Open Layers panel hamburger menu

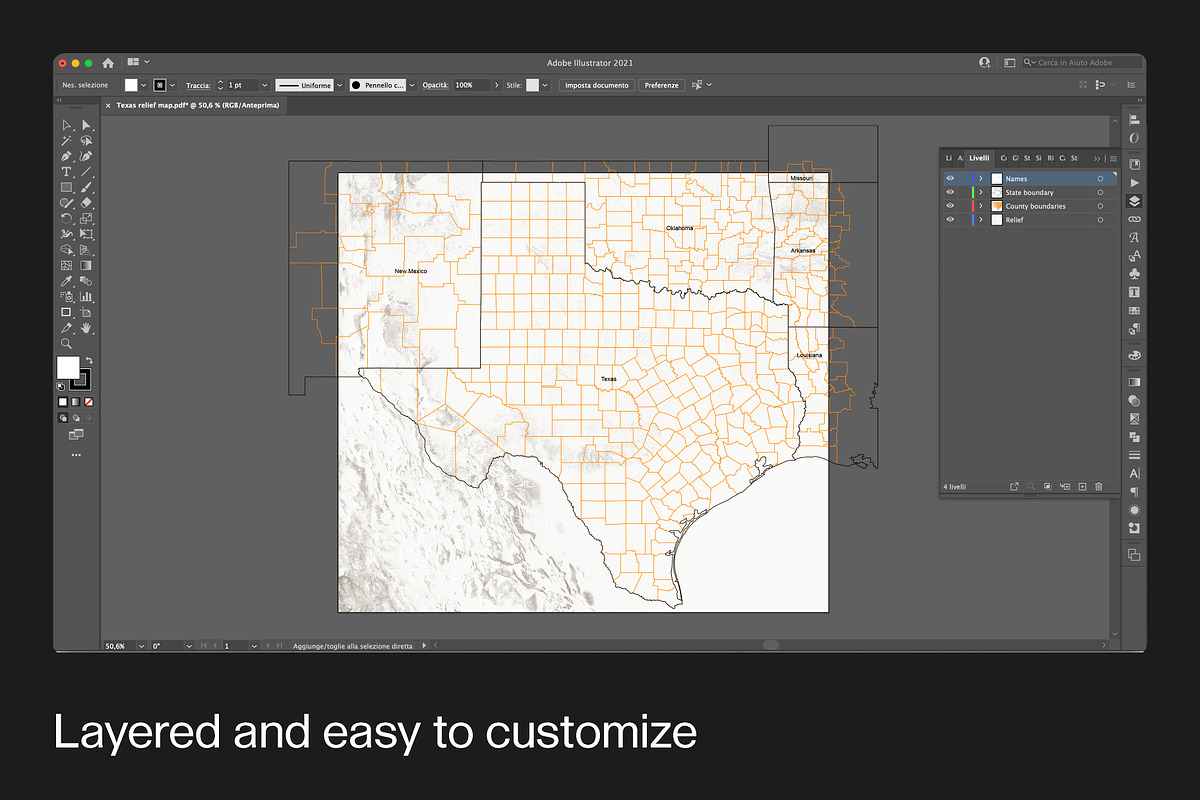click(x=1112, y=158)
